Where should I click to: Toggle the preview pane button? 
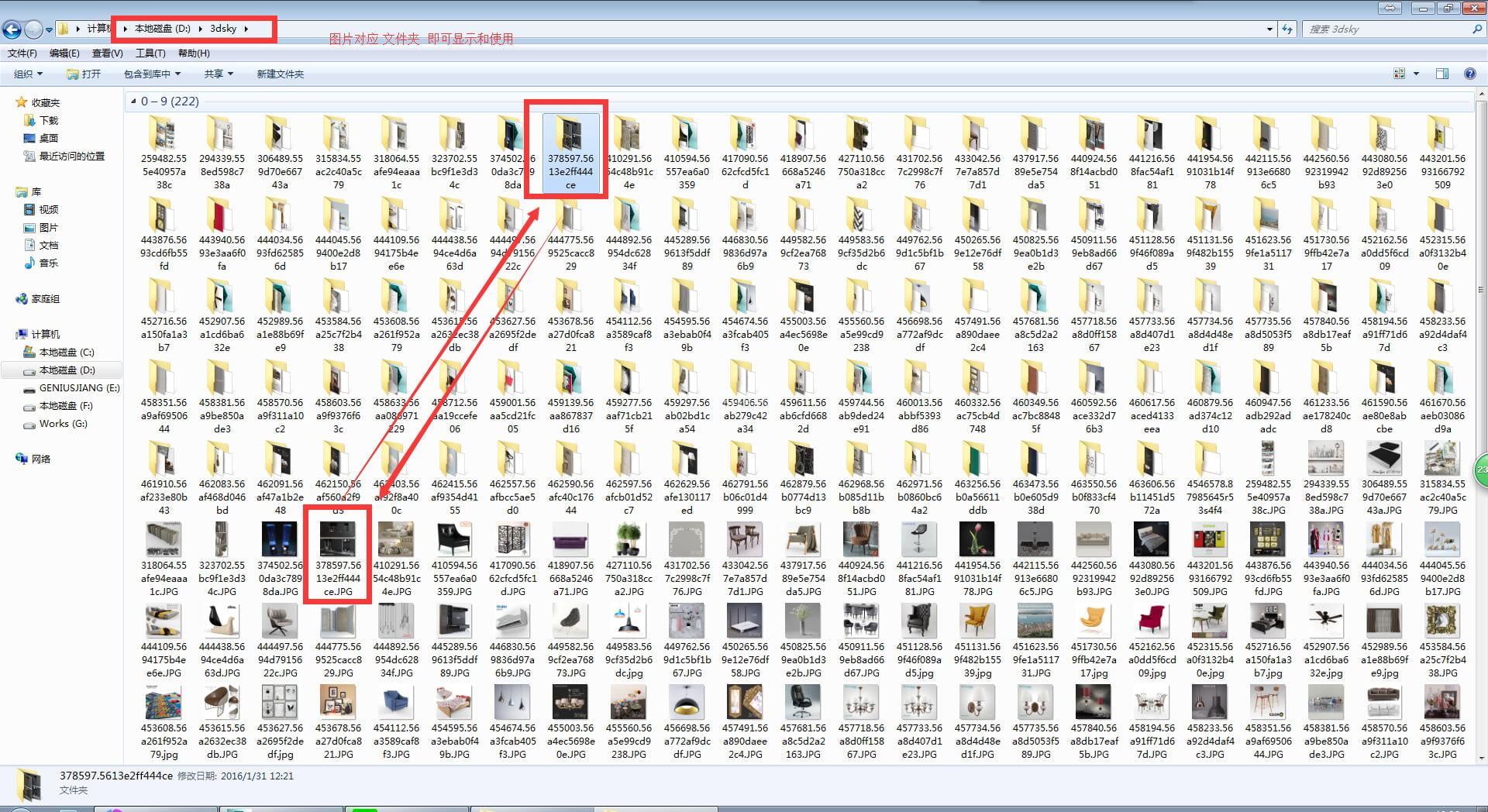[x=1441, y=74]
